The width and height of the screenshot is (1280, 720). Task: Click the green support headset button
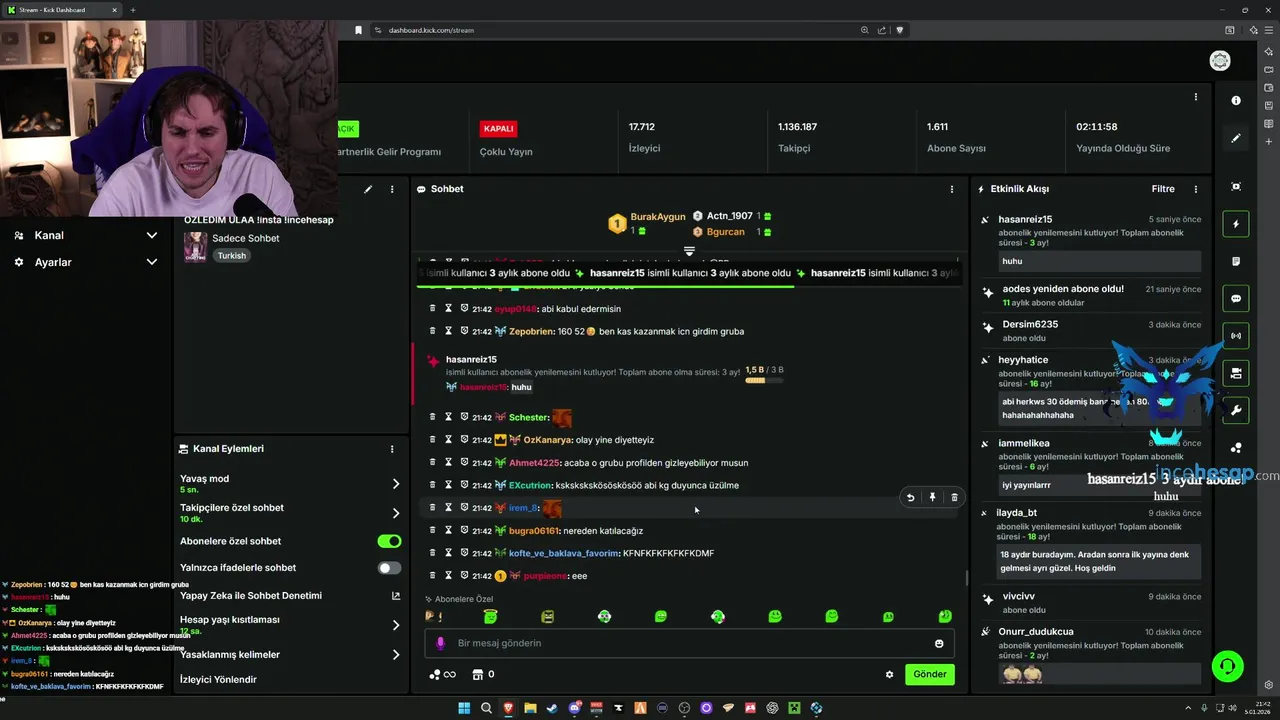pyautogui.click(x=1227, y=665)
